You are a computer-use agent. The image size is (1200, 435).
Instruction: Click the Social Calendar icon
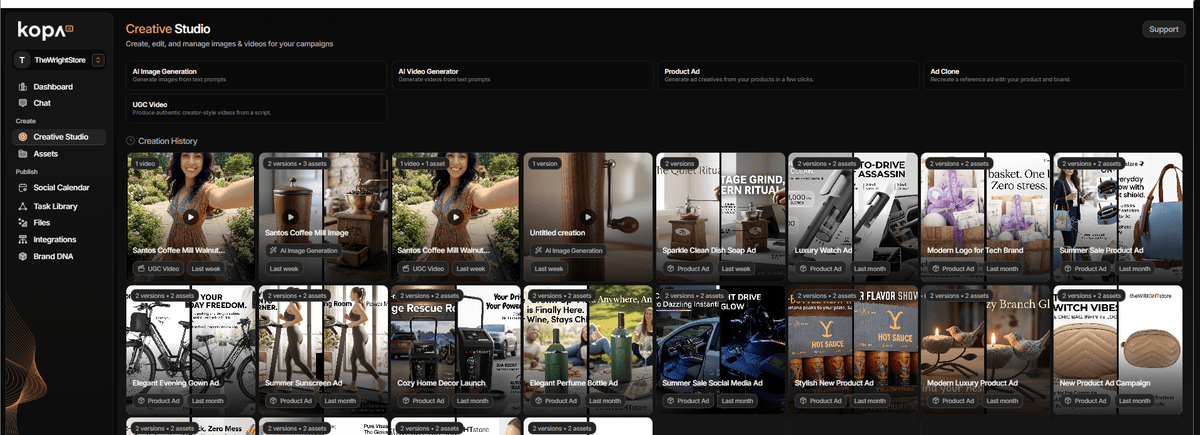tap(23, 188)
